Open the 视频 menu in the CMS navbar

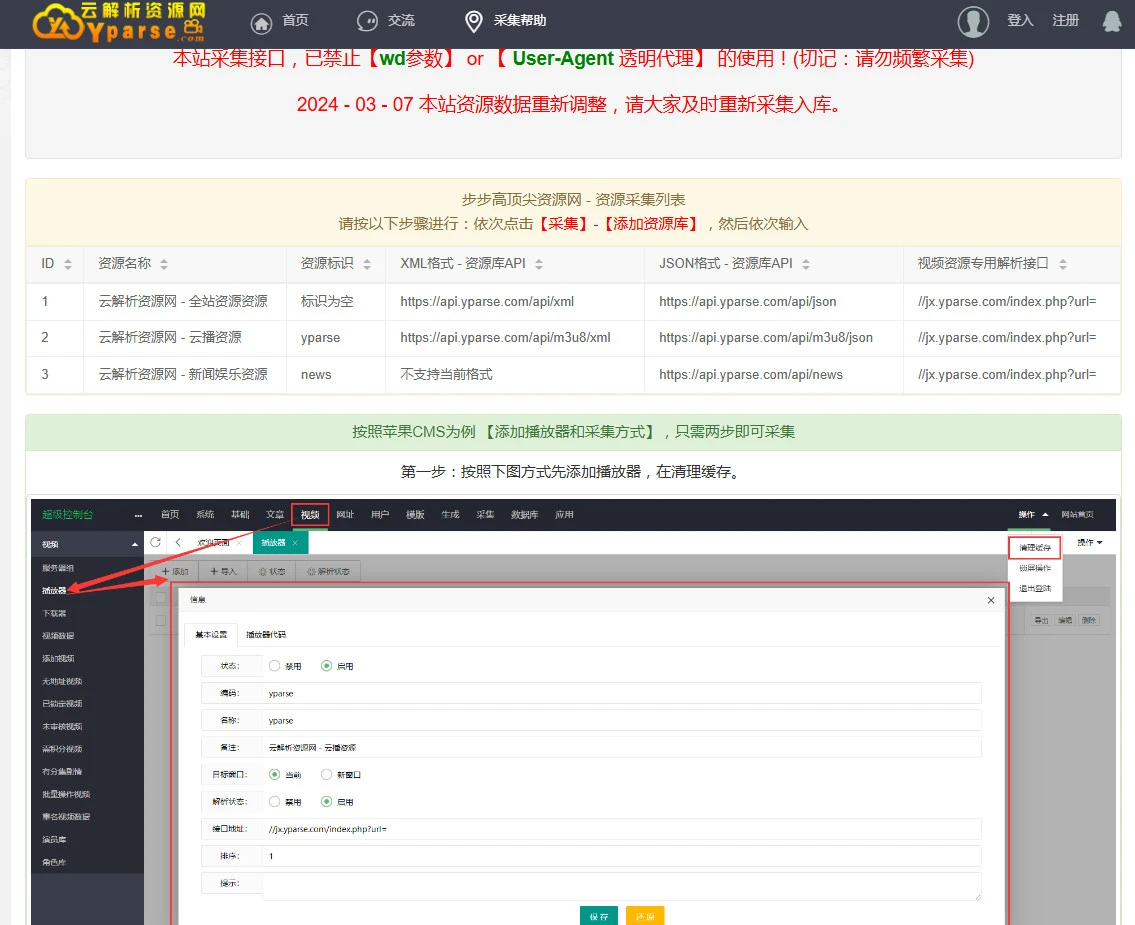pyautogui.click(x=309, y=513)
